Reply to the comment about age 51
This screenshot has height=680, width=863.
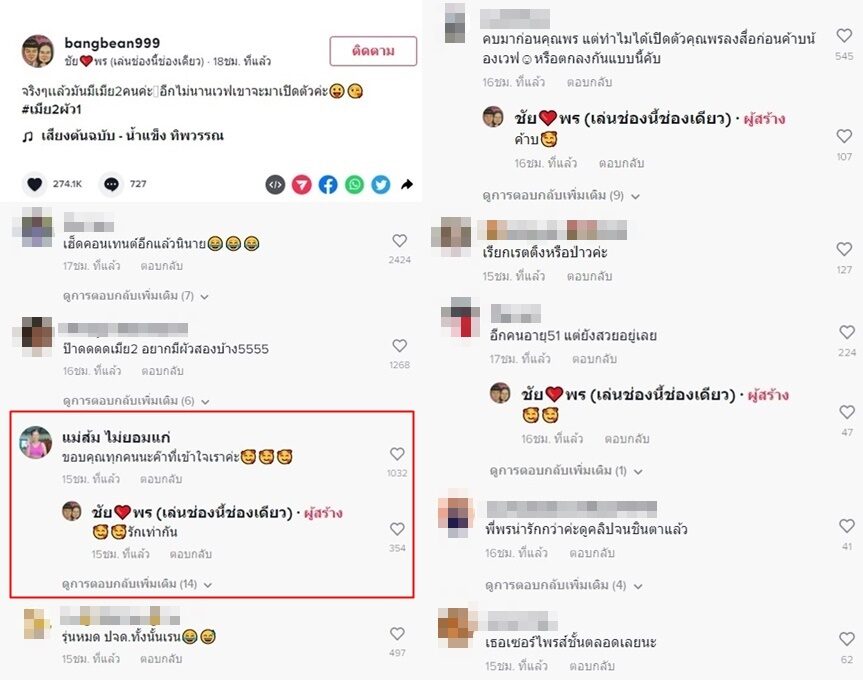pos(594,359)
